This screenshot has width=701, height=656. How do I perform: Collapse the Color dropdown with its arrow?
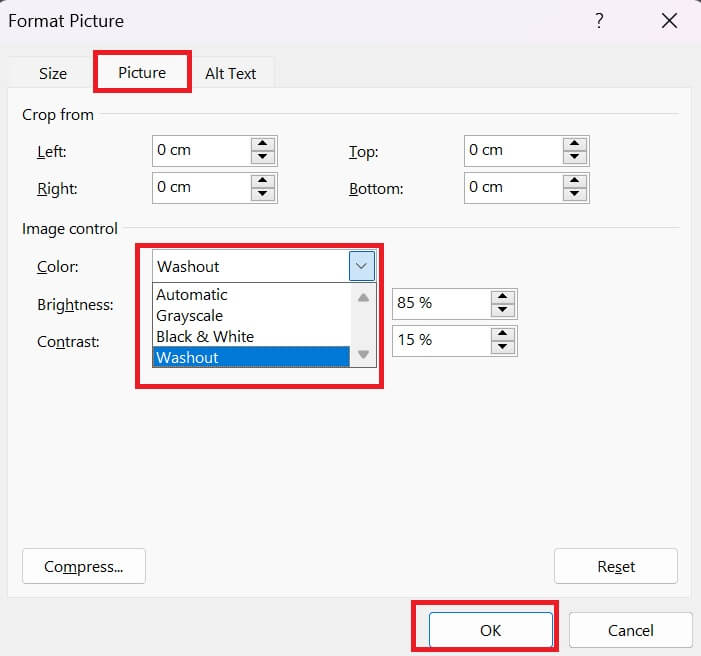click(362, 266)
